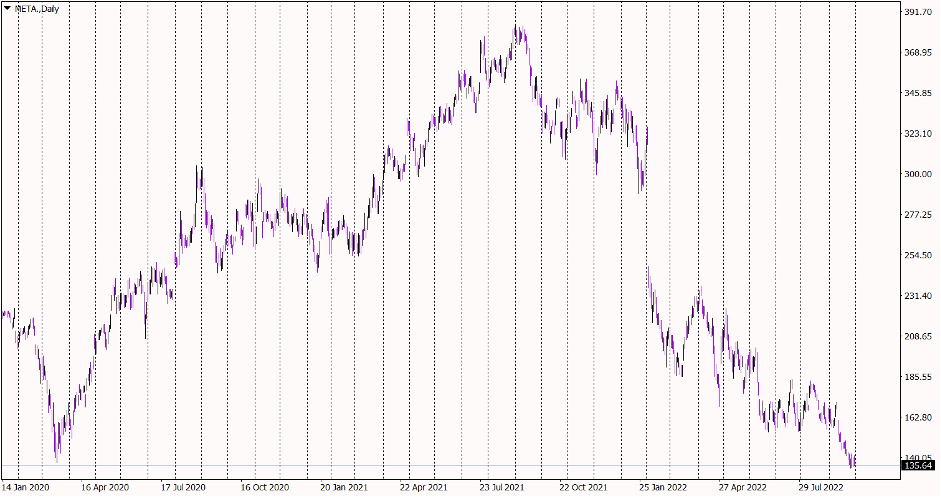Click the META.,Daily chart title
941x497 pixels.
(x=37, y=9)
